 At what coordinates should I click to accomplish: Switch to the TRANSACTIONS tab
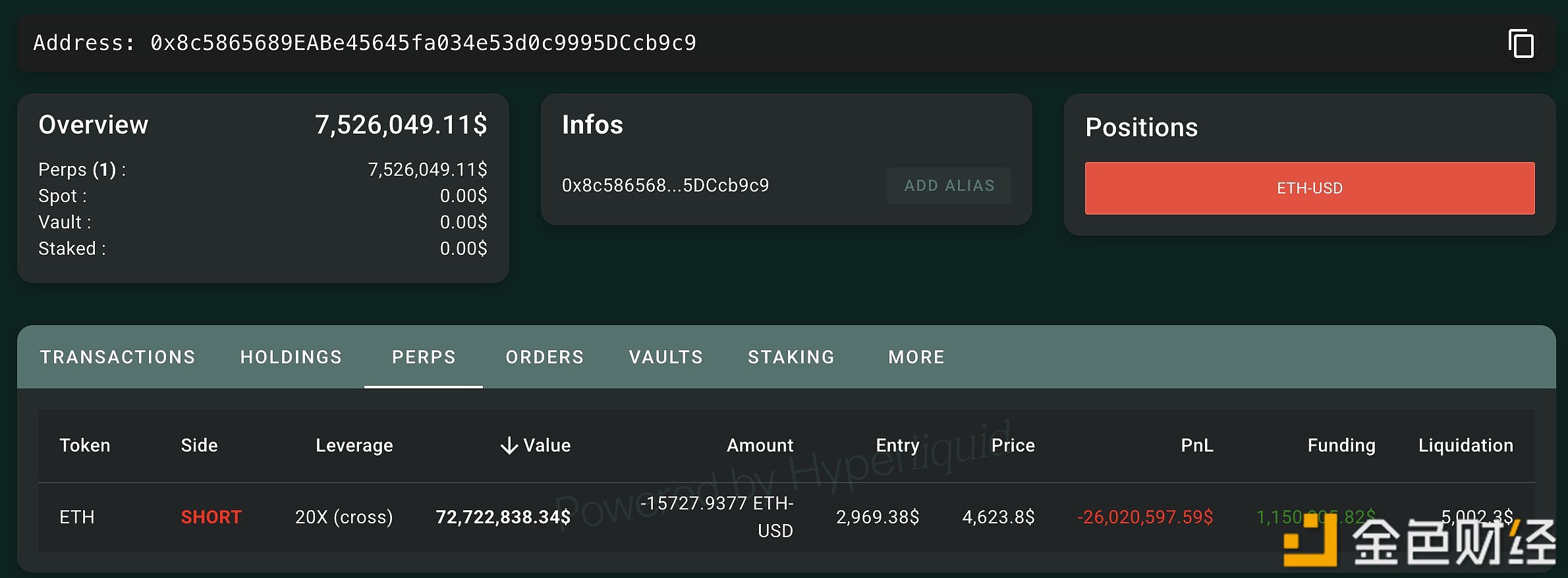point(117,357)
